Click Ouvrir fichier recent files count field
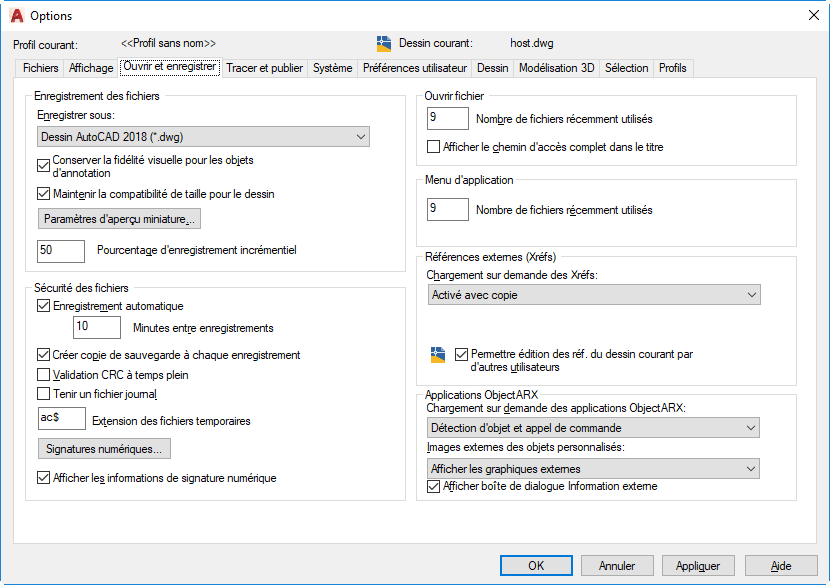Image resolution: width=830 pixels, height=585 pixels. point(448,118)
